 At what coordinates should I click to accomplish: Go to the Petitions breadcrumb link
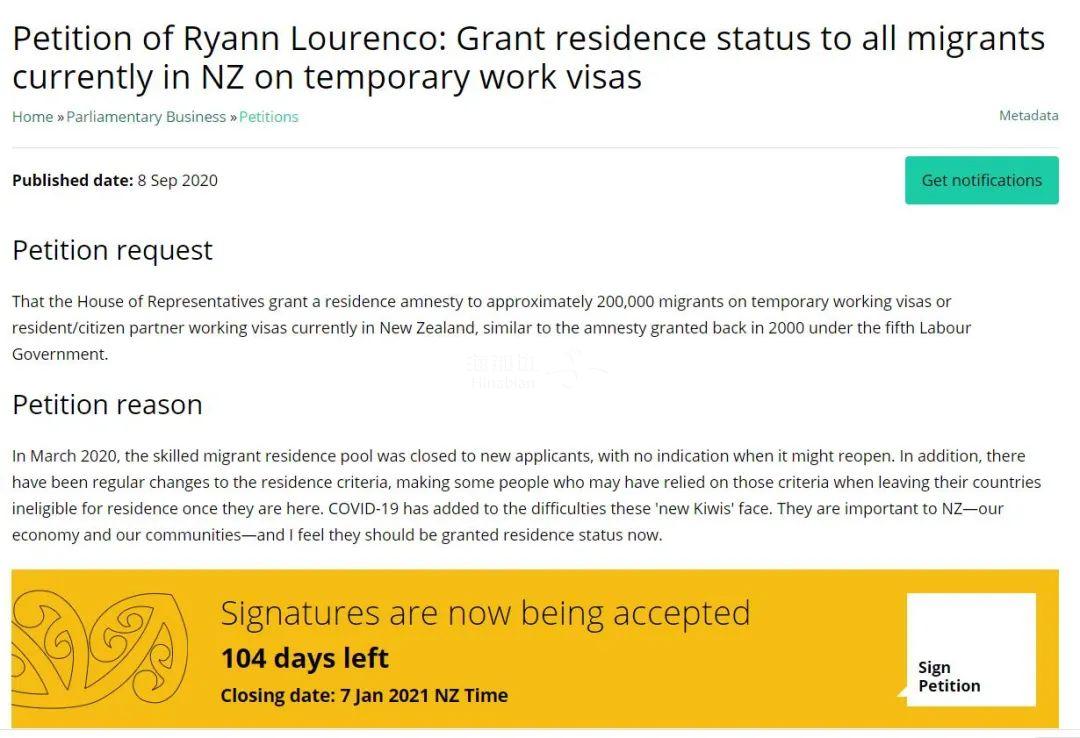tap(269, 116)
